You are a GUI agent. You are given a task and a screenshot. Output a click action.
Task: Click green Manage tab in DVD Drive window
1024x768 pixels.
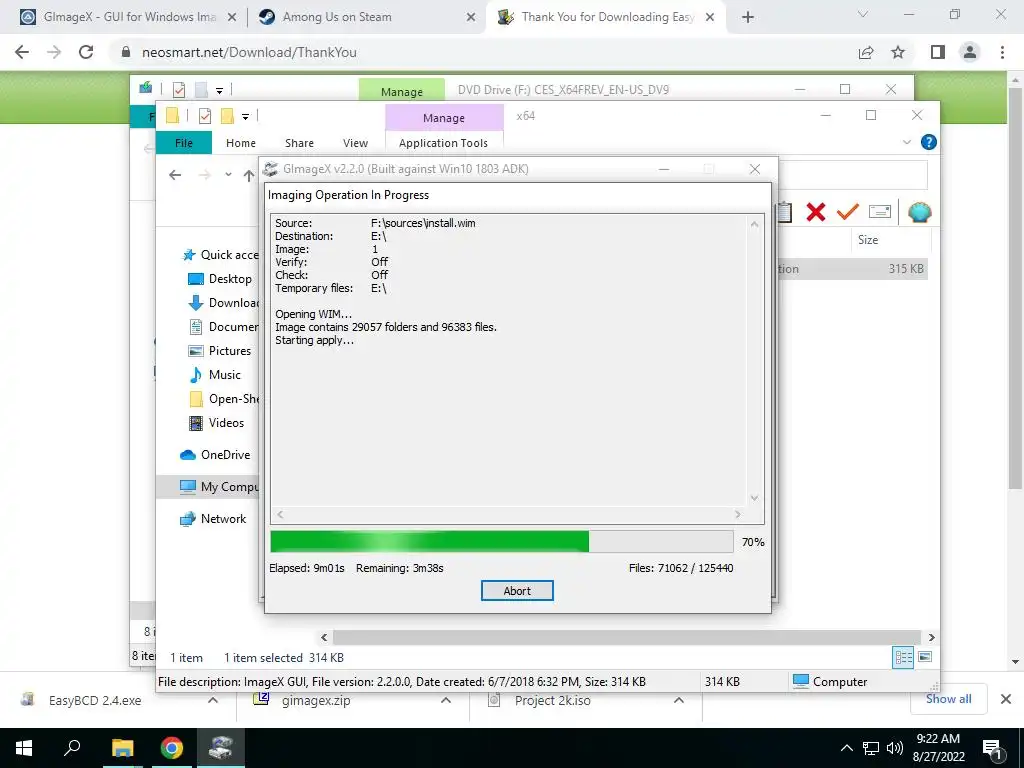[402, 91]
